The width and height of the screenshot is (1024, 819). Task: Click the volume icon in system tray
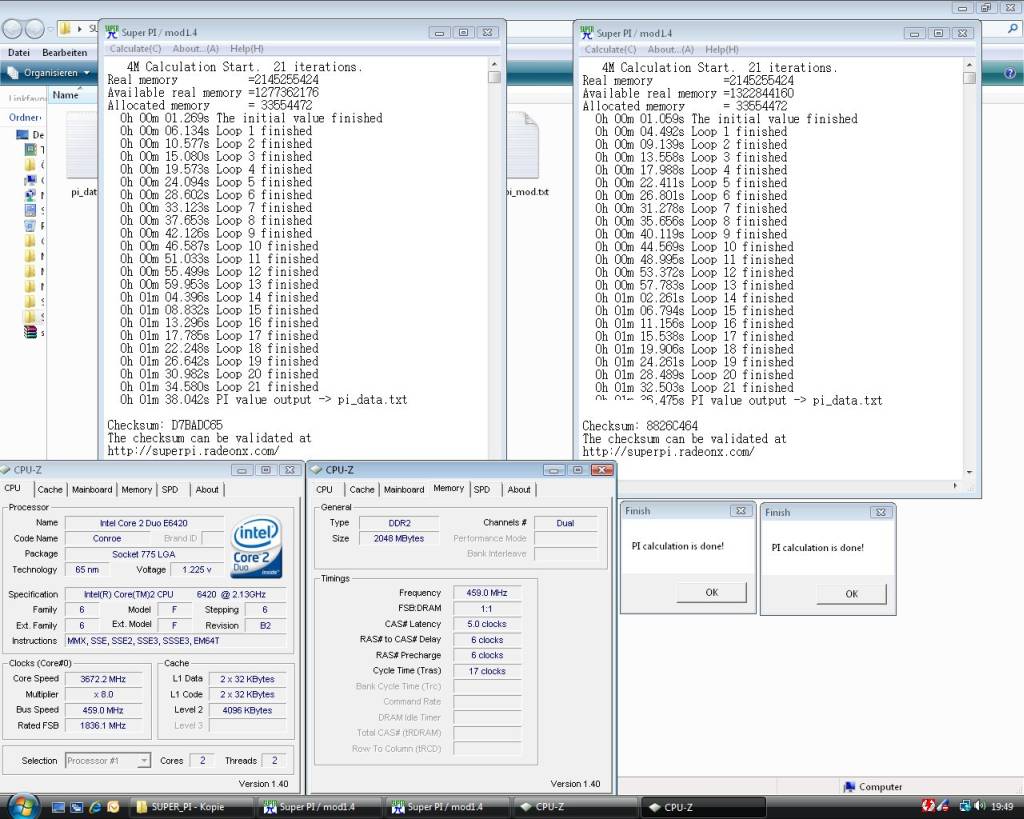coord(980,807)
